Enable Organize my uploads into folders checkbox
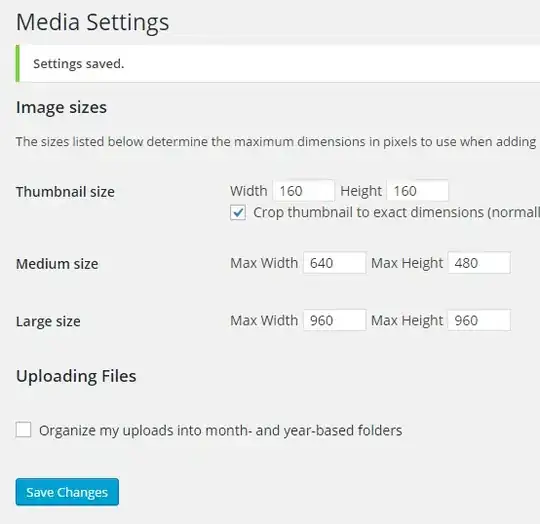Image resolution: width=540 pixels, height=524 pixels. (23, 430)
